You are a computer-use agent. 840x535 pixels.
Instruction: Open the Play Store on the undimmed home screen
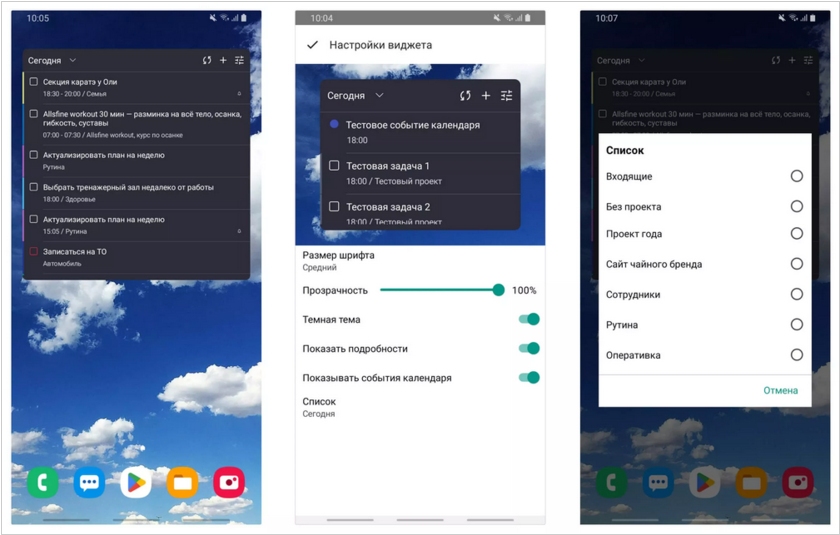coord(136,483)
